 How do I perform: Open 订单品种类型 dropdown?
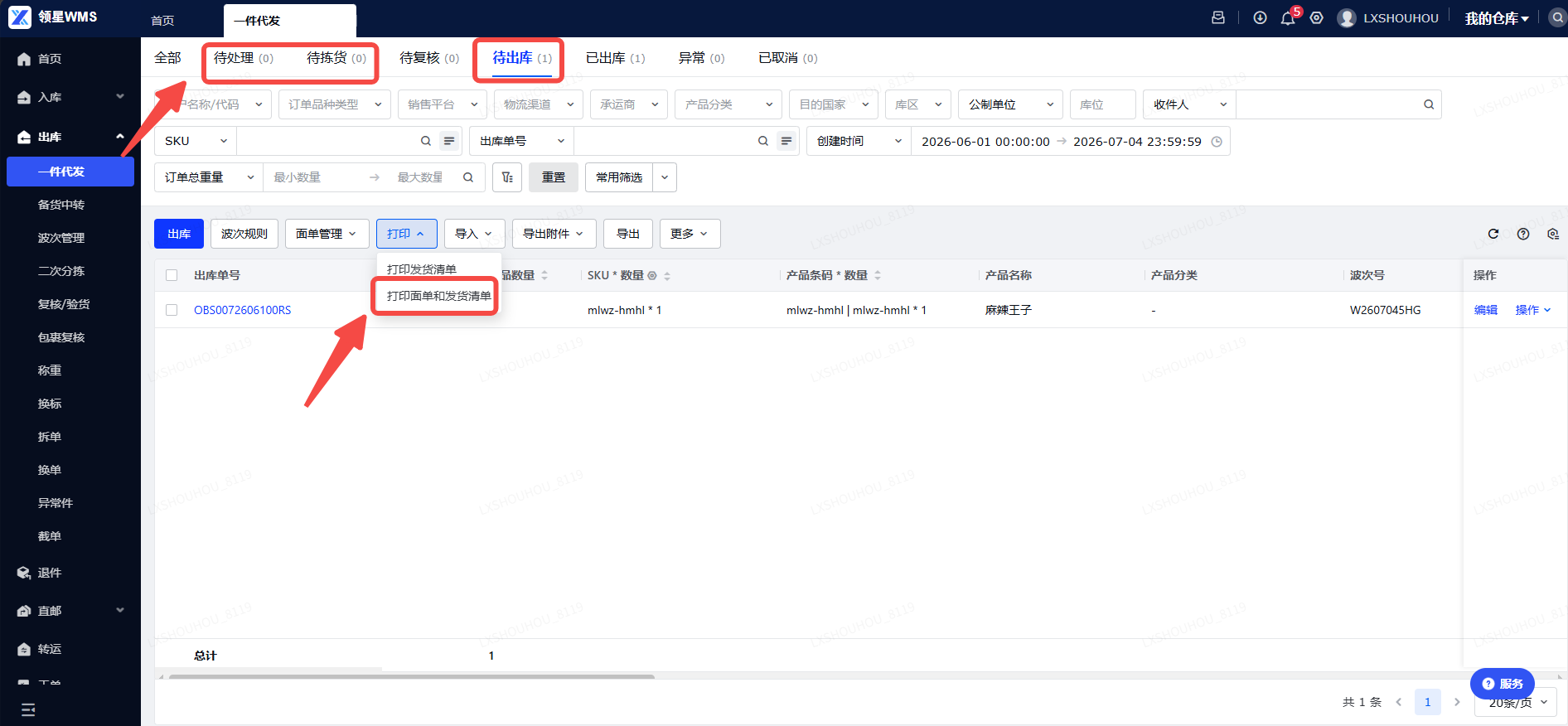point(334,104)
